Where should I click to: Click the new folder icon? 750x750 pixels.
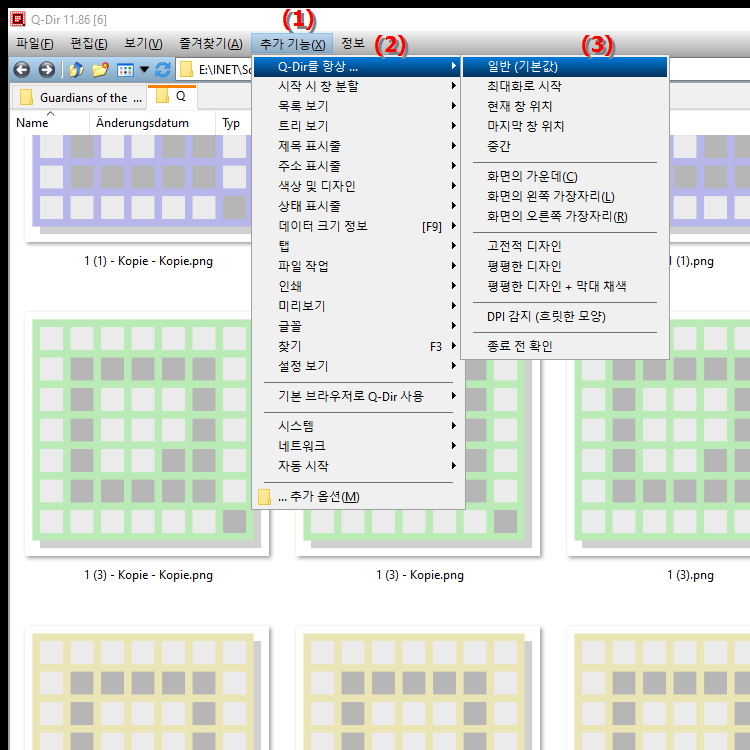pyautogui.click(x=100, y=70)
